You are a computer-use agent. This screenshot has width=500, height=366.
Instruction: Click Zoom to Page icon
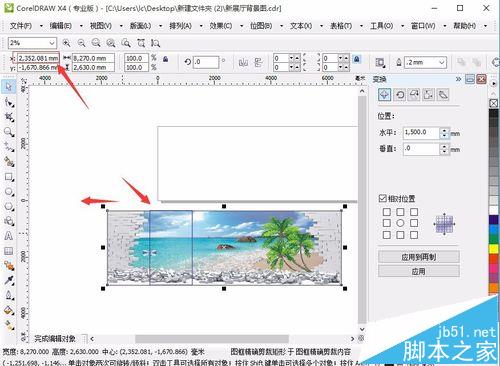pos(126,43)
